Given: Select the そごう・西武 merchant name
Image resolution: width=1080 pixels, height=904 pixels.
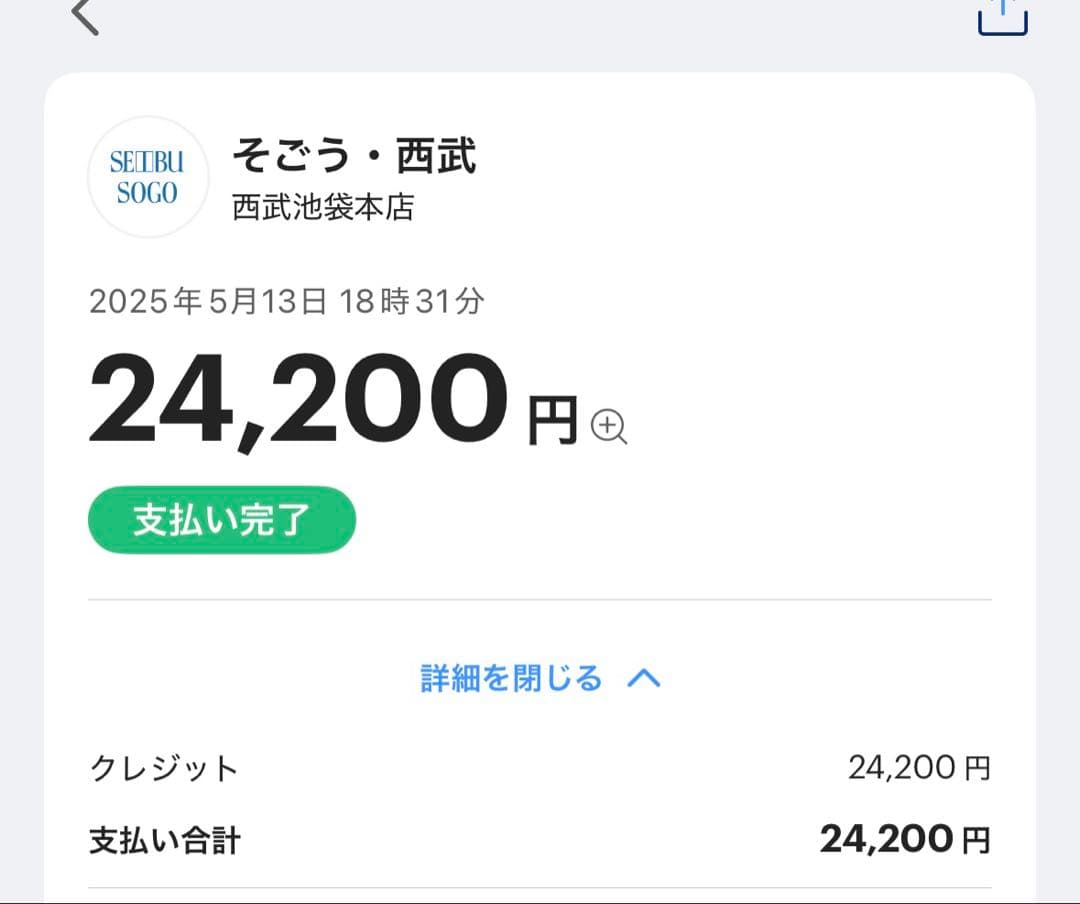Looking at the screenshot, I should point(354,157).
